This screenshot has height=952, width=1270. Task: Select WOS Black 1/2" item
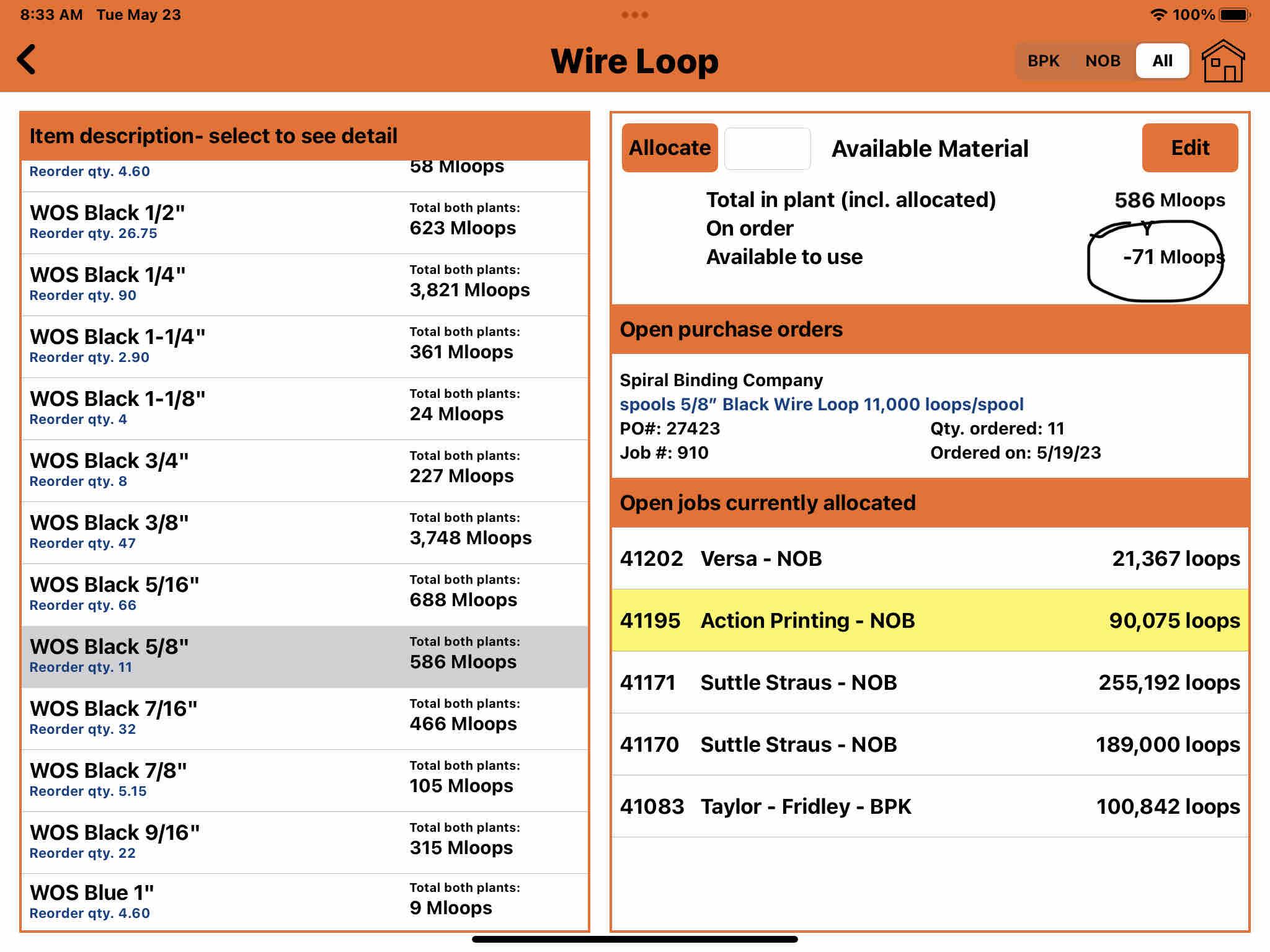[304, 222]
